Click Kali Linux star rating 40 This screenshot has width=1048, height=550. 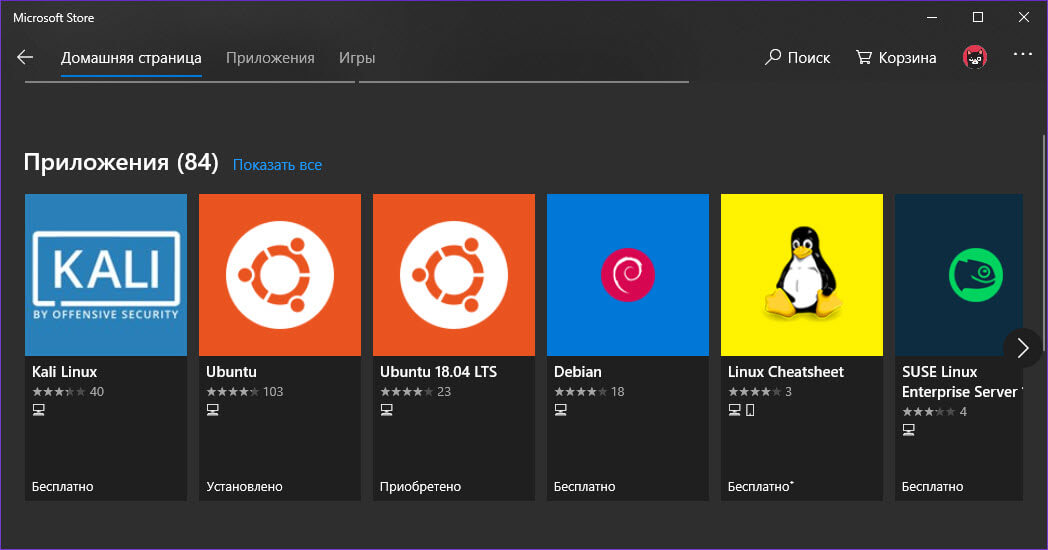coord(68,392)
